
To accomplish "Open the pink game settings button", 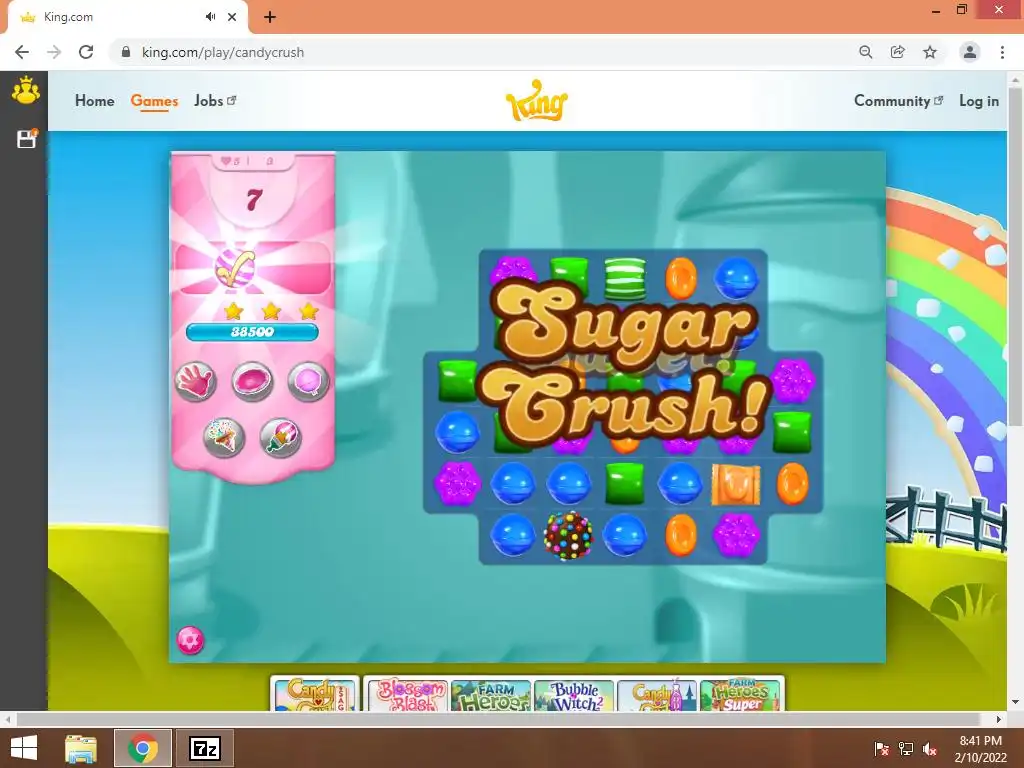I will [x=190, y=641].
